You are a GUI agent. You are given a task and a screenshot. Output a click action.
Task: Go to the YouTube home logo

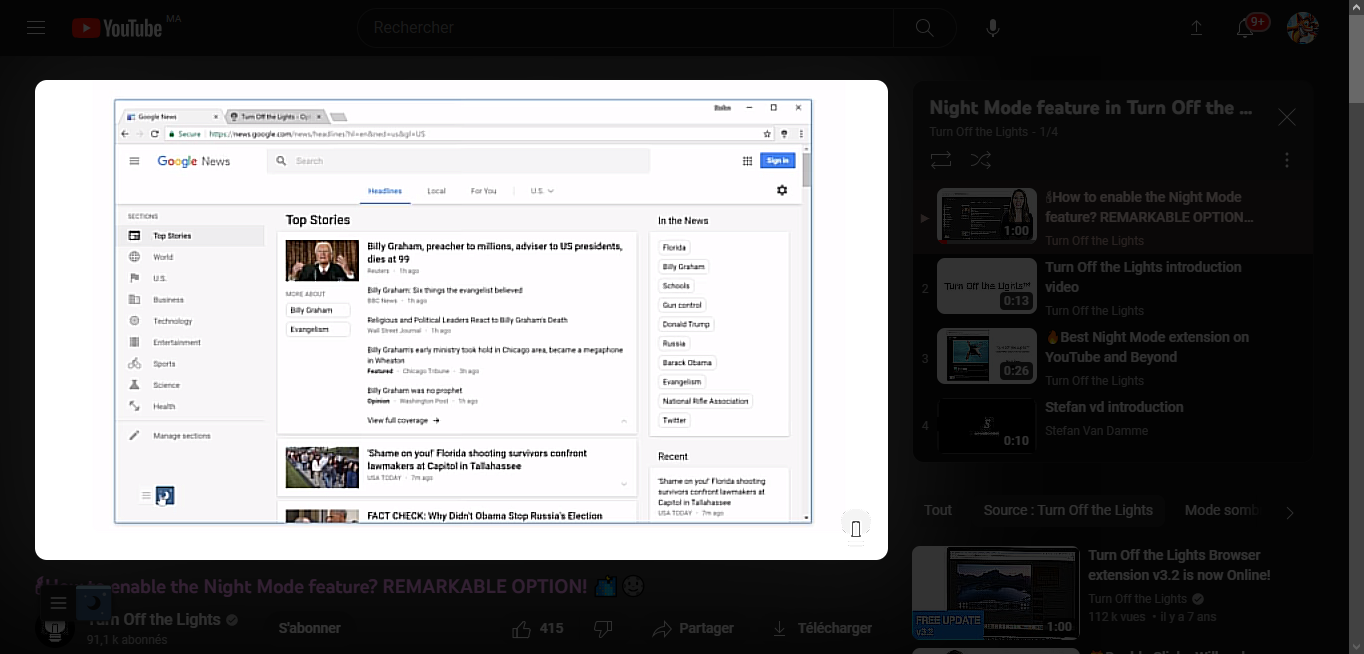pos(118,28)
